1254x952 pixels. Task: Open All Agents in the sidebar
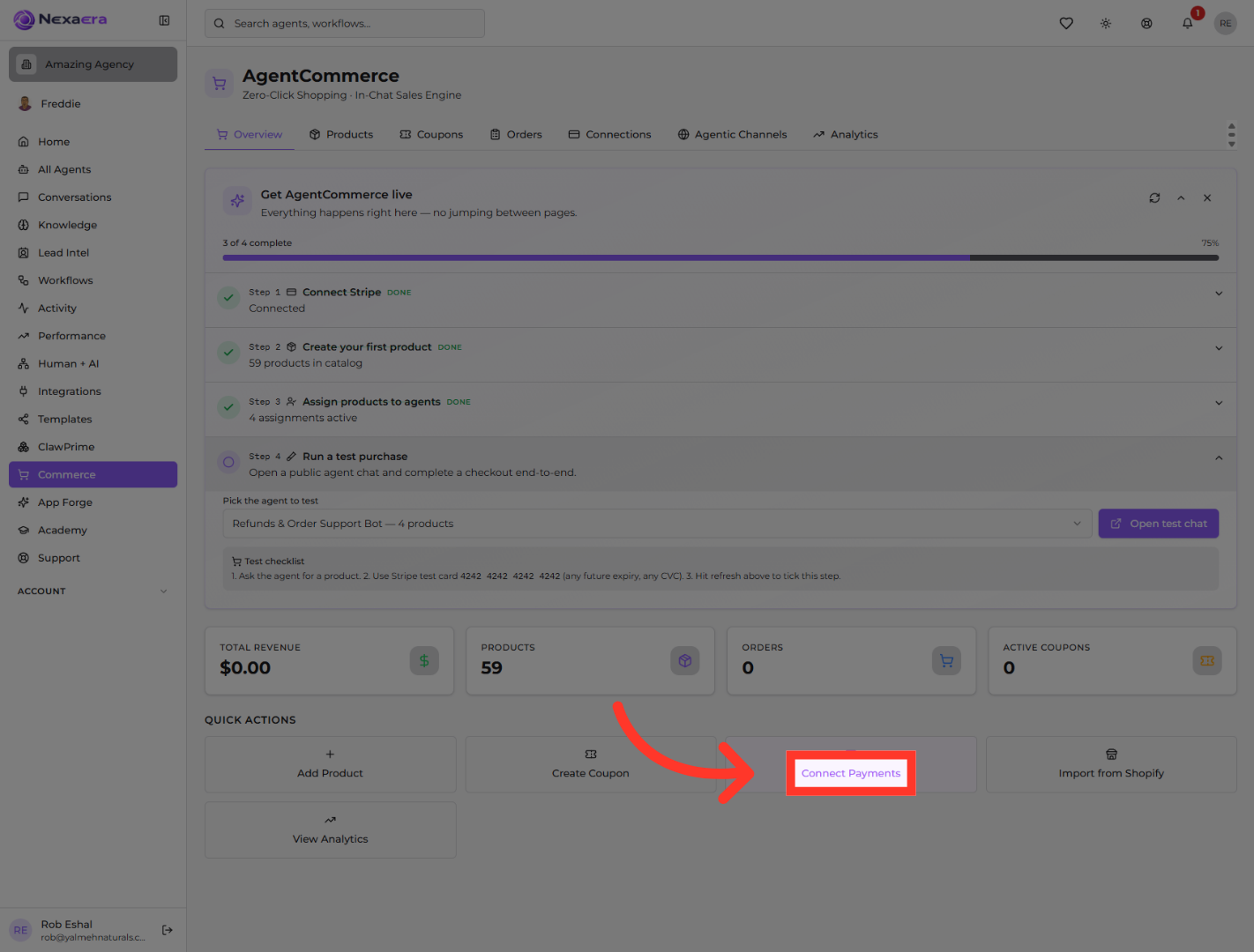(x=93, y=169)
